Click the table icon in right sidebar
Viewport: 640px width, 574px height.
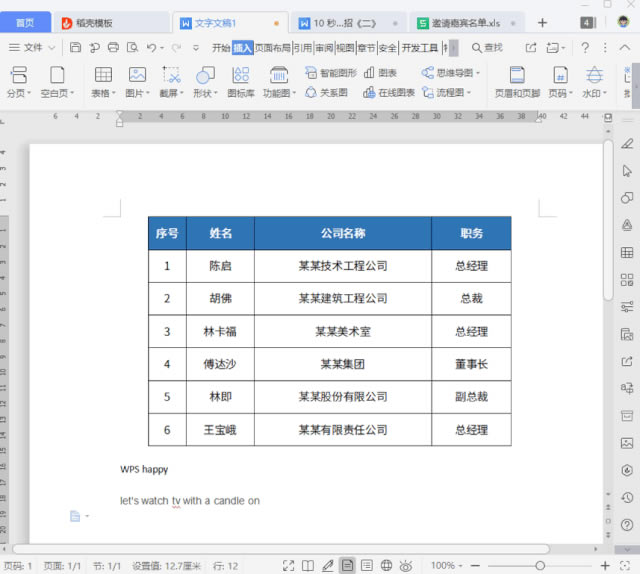coord(627,252)
